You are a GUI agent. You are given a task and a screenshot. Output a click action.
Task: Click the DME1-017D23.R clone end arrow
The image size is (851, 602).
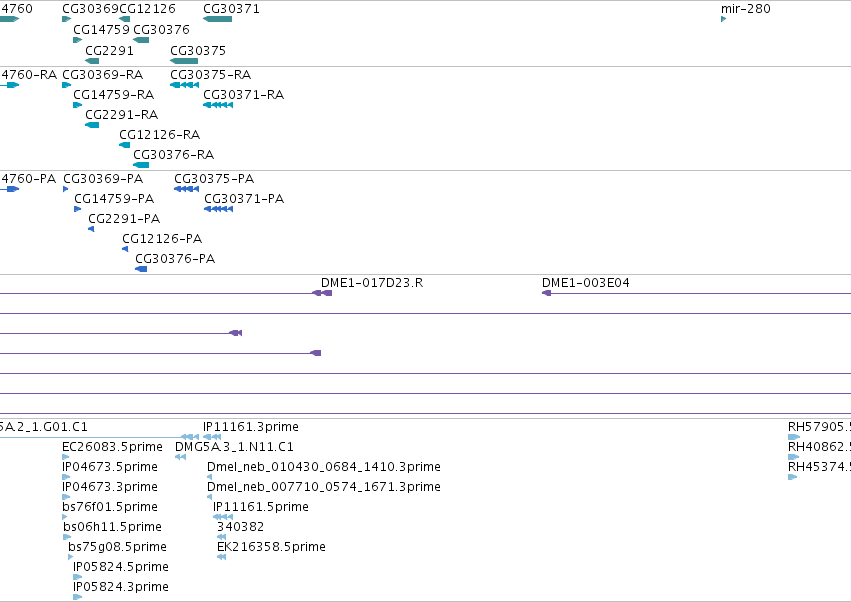point(322,293)
